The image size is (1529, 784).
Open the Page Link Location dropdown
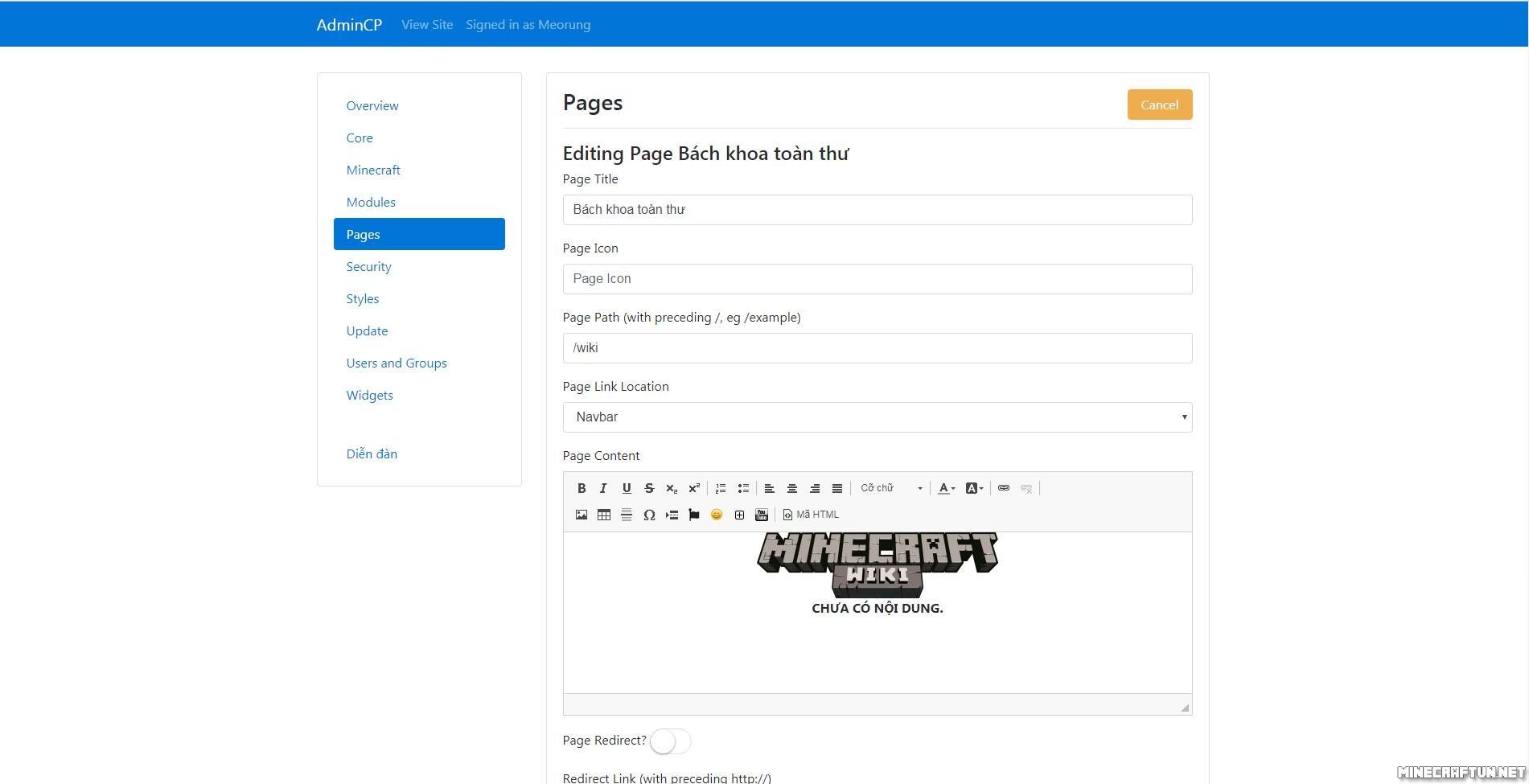coord(877,417)
